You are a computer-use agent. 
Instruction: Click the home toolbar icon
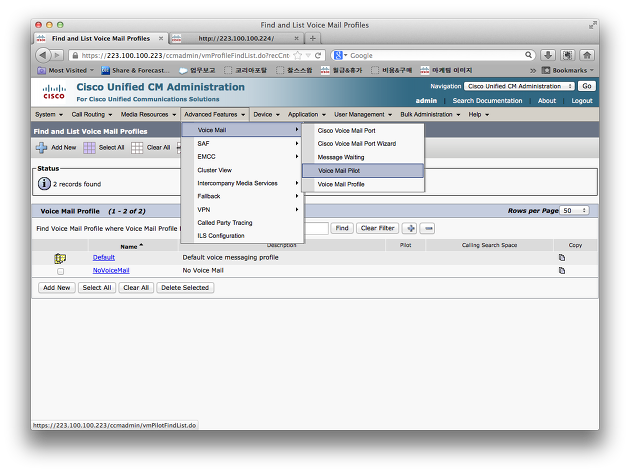click(587, 55)
